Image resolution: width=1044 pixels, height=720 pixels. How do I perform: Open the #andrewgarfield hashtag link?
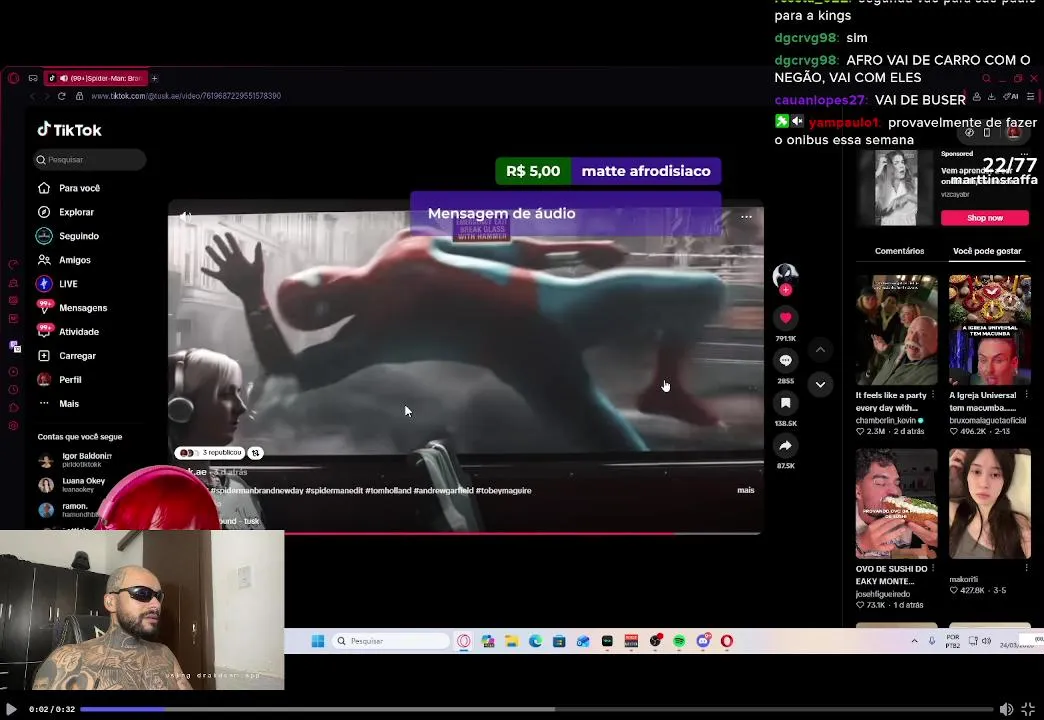pos(443,490)
